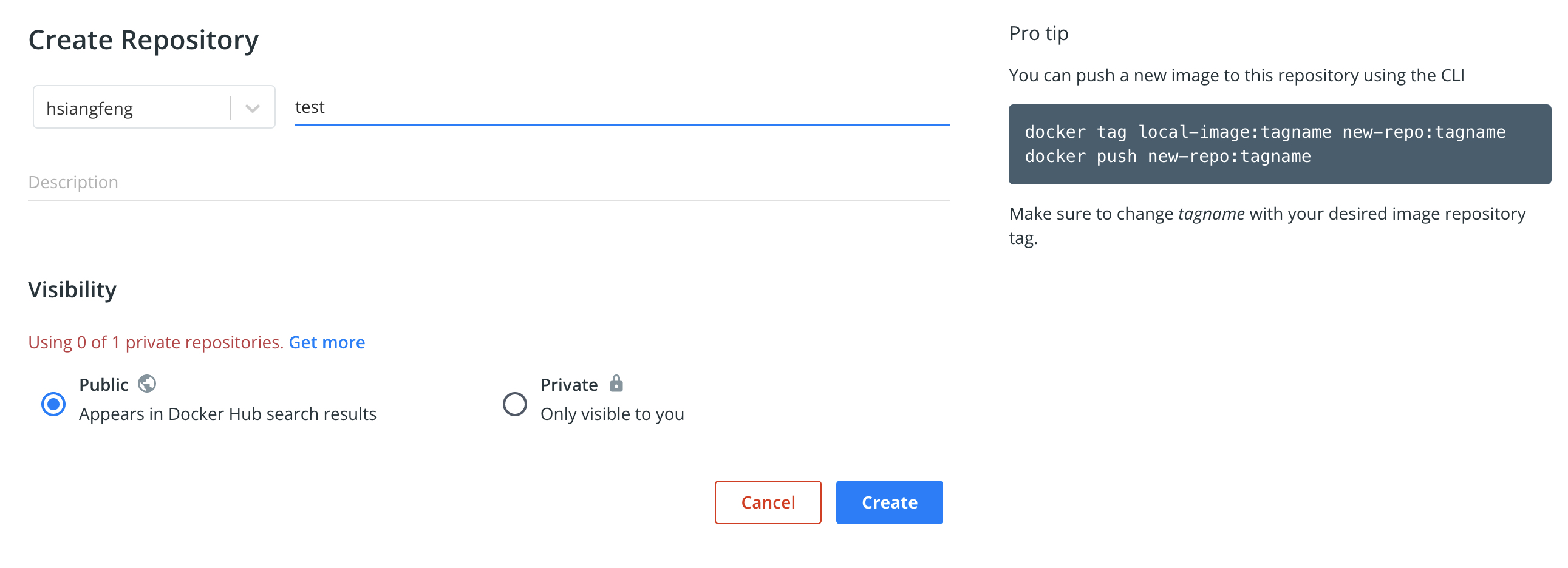Click the Public label text
This screenshot has width=1568, height=568.
click(x=103, y=384)
